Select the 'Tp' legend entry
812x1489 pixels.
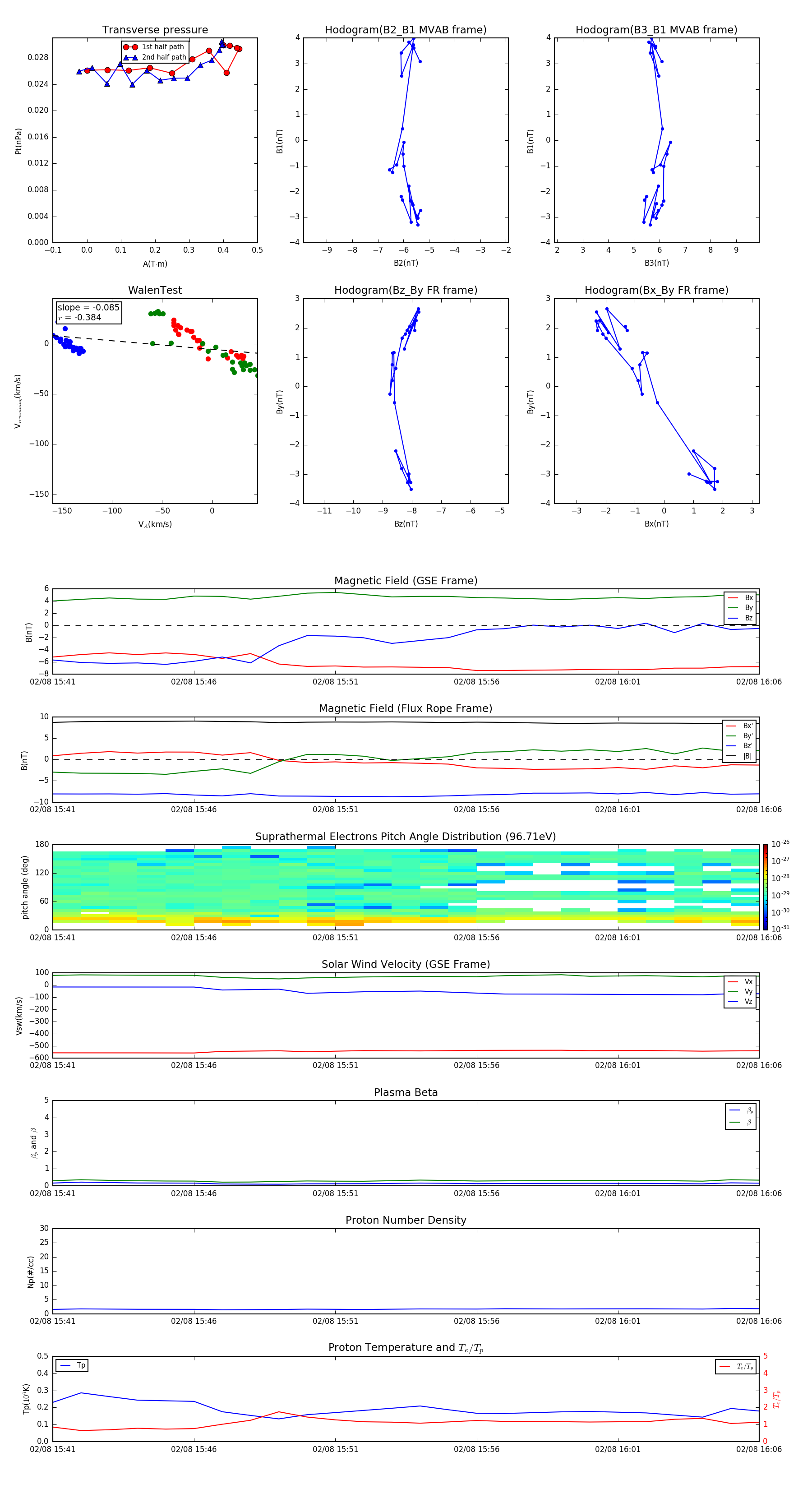(72, 1365)
